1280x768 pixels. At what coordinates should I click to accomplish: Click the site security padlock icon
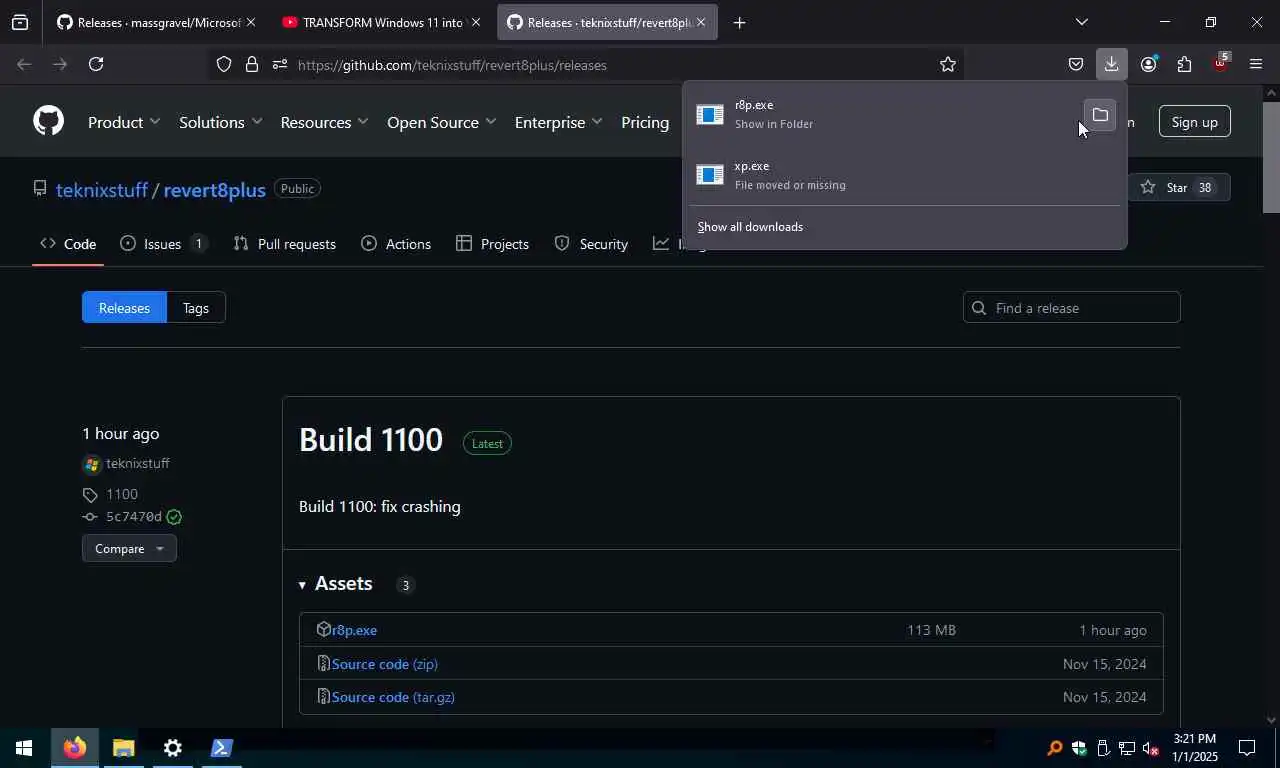tap(252, 64)
